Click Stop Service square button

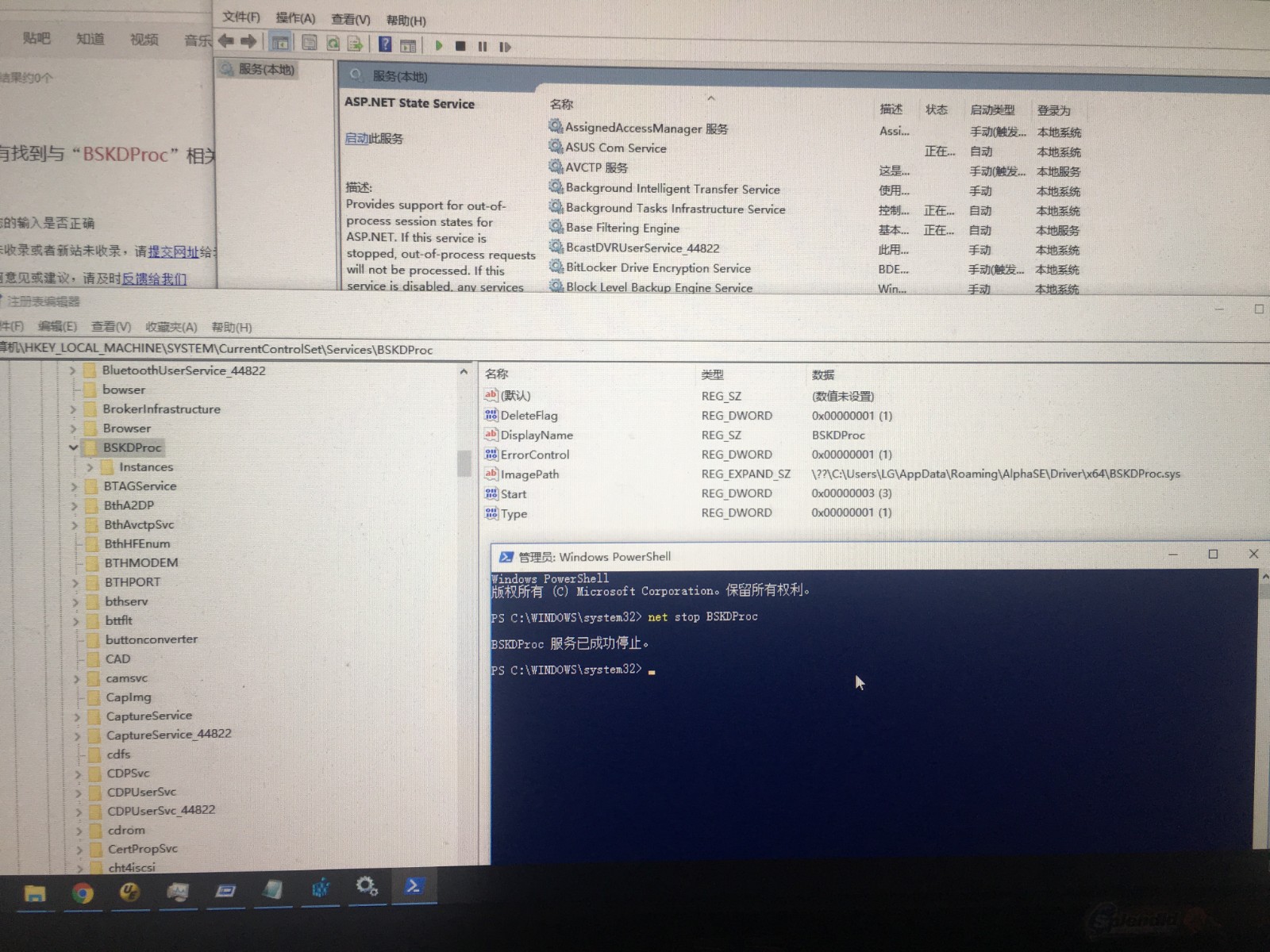[460, 46]
